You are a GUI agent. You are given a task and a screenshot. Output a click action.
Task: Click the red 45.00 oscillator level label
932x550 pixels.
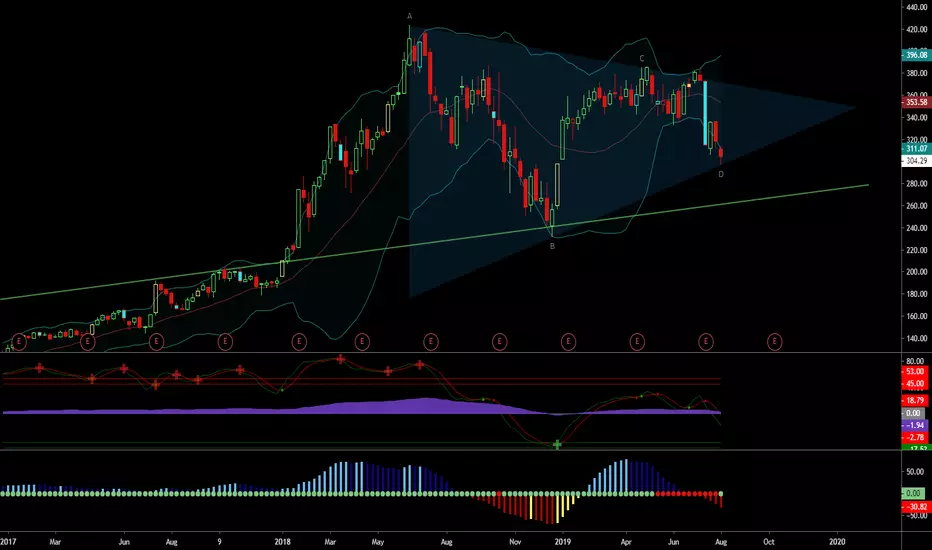coord(915,384)
